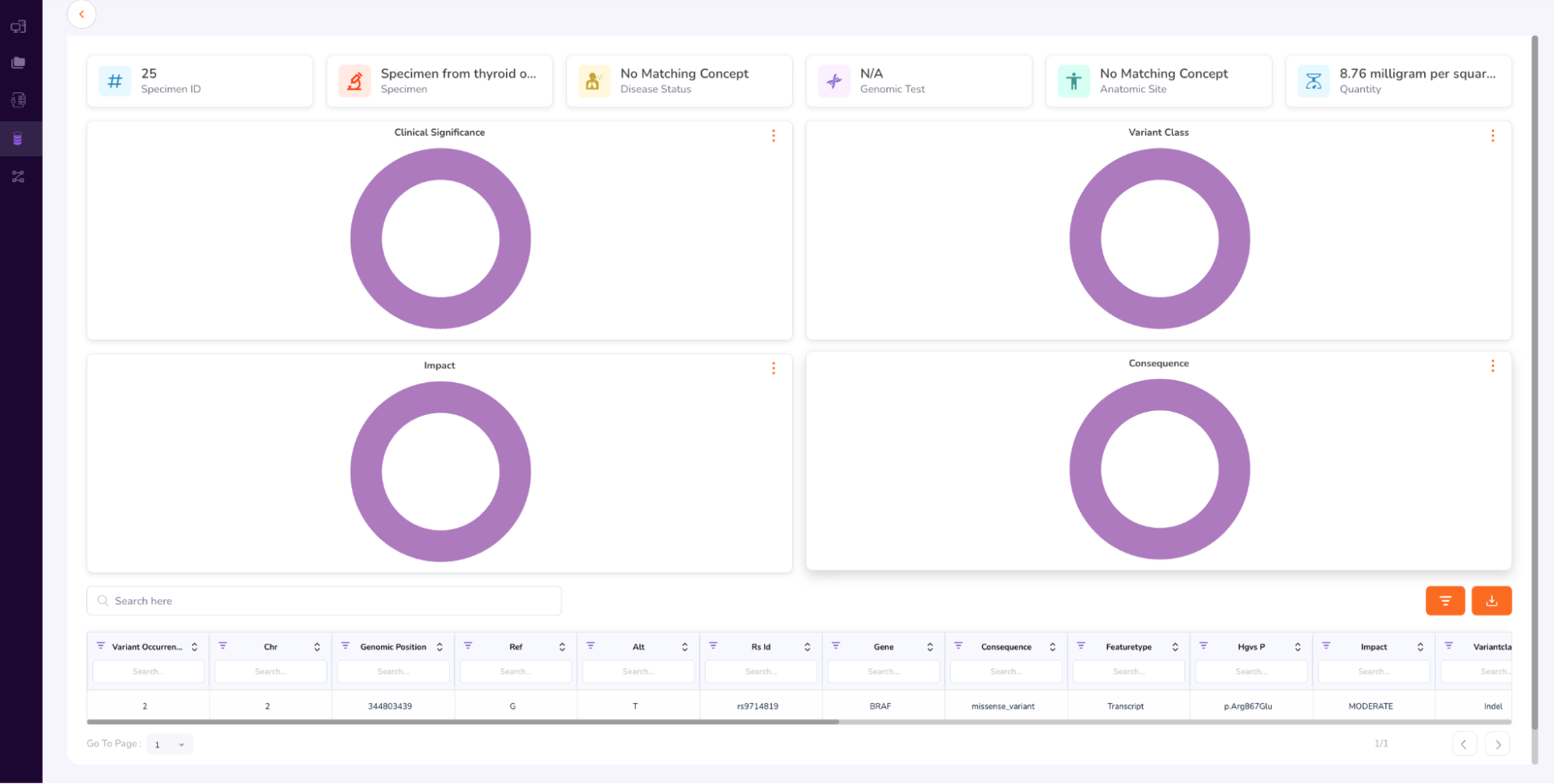The width and height of the screenshot is (1554, 784).
Task: Go to next page of table
Action: pos(1497,744)
